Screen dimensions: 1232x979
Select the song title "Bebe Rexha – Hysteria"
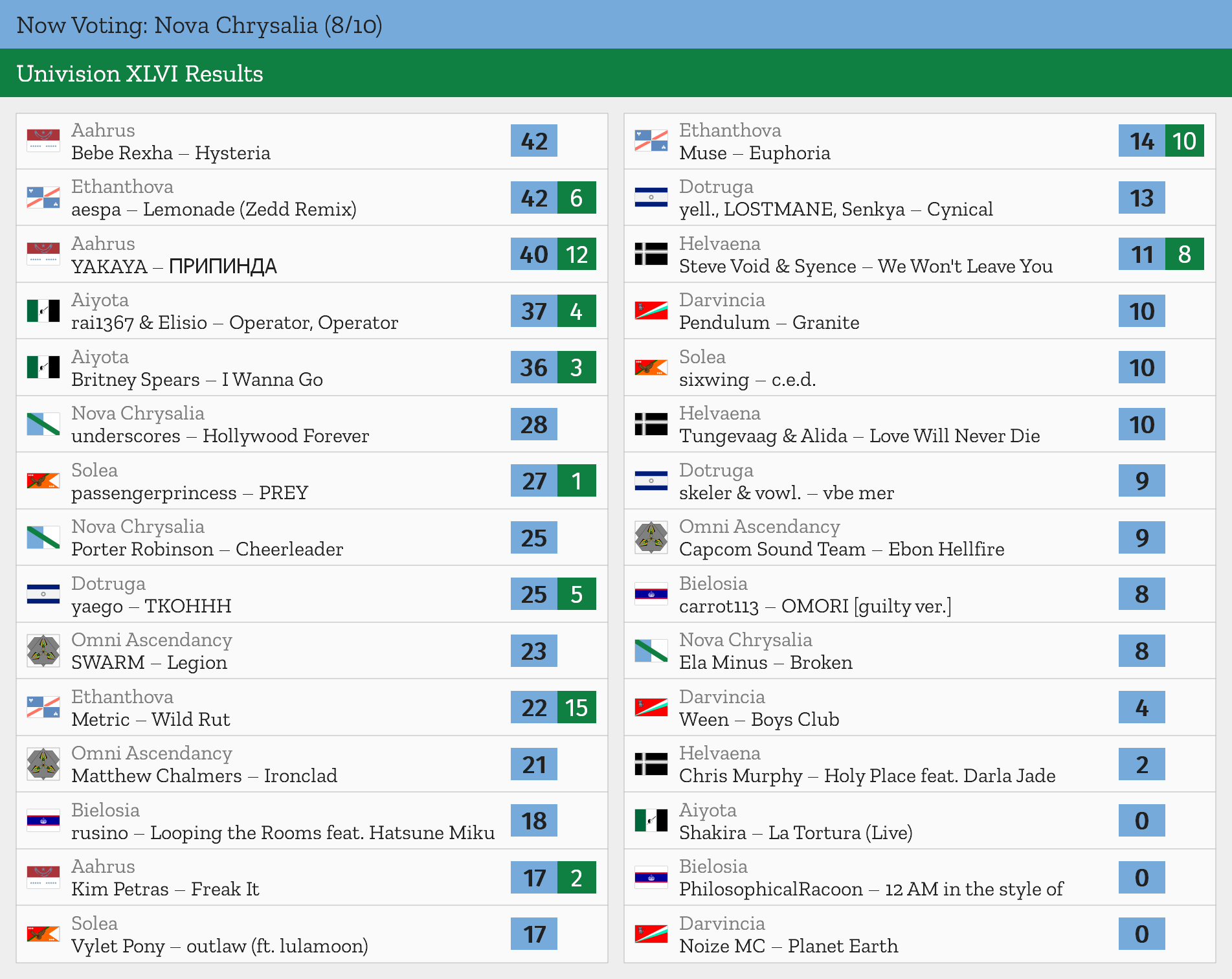pyautogui.click(x=171, y=153)
